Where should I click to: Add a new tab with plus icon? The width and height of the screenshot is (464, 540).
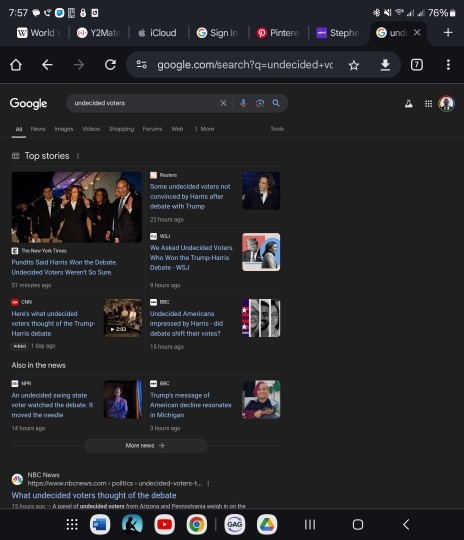[448, 33]
